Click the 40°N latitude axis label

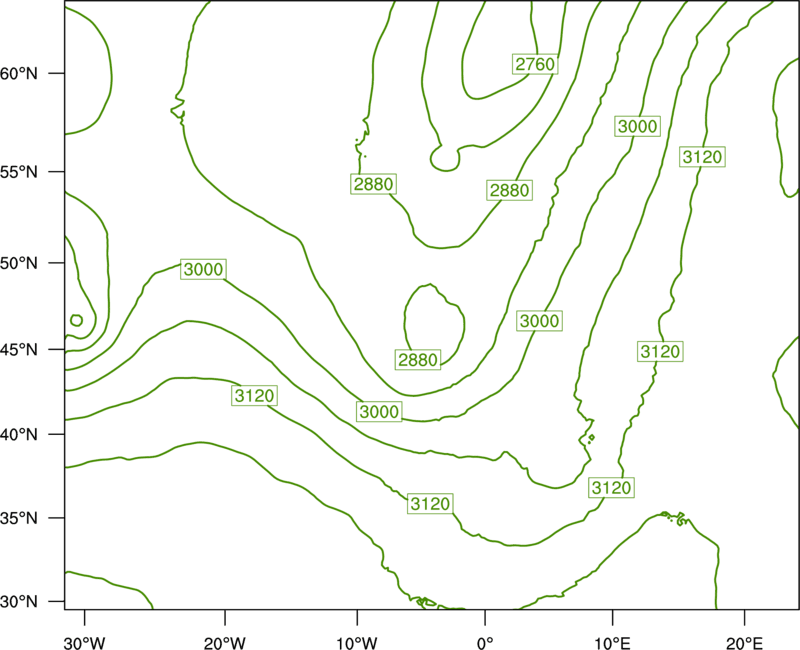pyautogui.click(x=19, y=435)
